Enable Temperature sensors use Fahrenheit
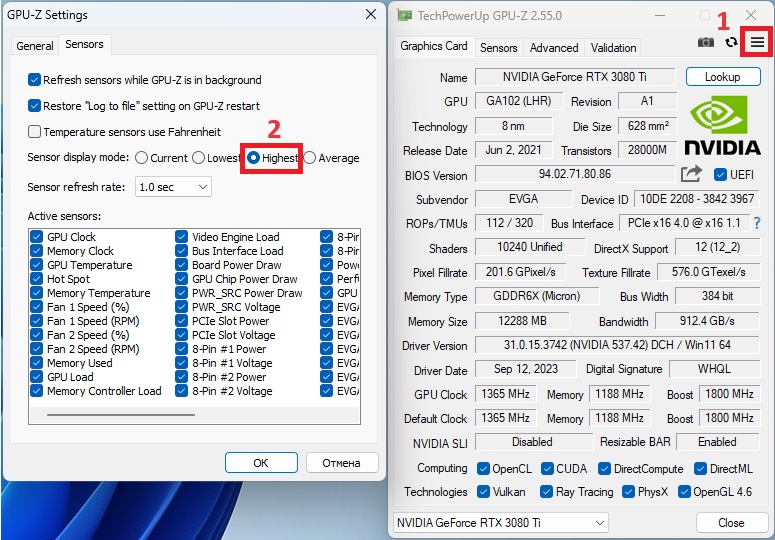The width and height of the screenshot is (775, 540). click(34, 131)
